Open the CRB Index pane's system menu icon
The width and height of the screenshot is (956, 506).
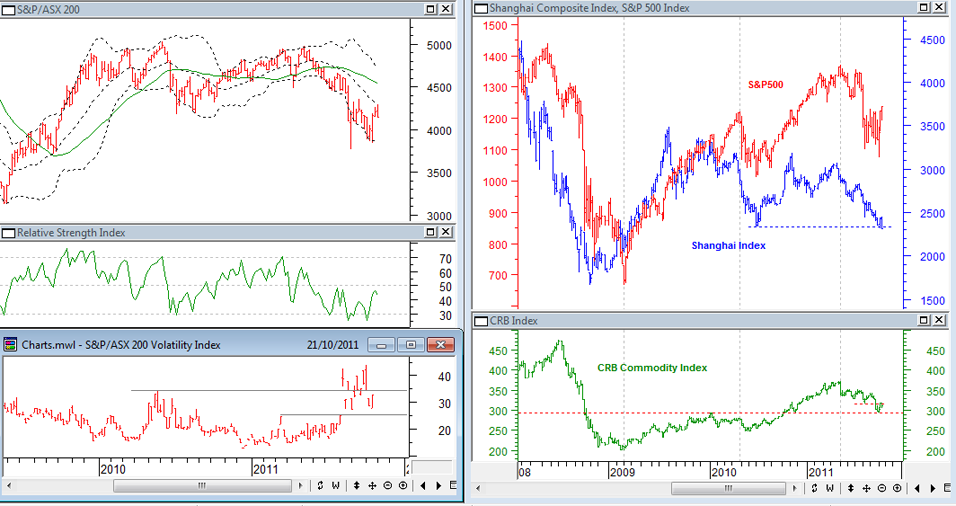point(481,321)
